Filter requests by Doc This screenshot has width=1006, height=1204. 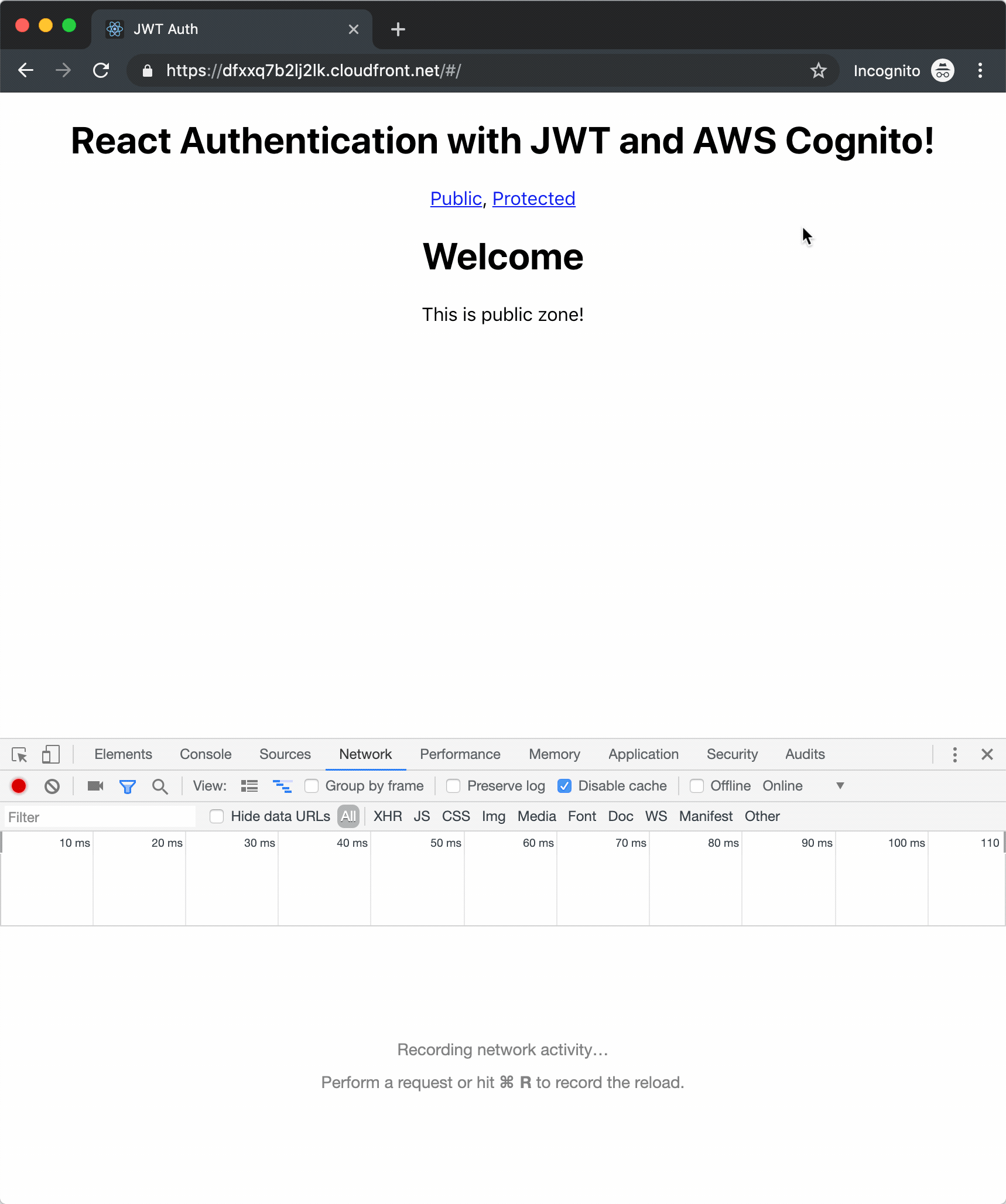coord(621,816)
